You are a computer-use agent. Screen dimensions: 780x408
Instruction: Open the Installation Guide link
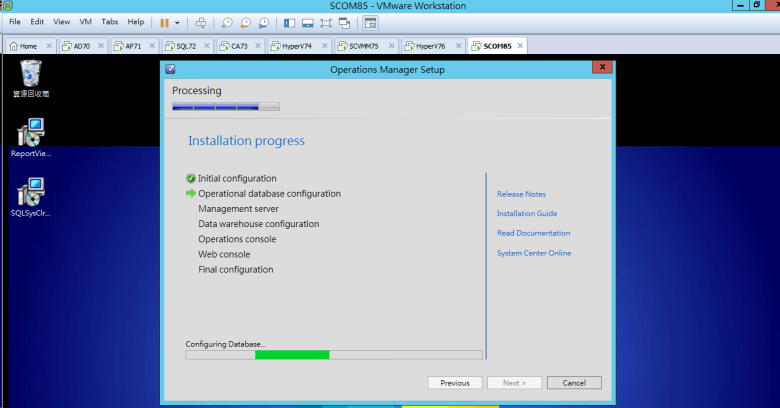tap(526, 213)
